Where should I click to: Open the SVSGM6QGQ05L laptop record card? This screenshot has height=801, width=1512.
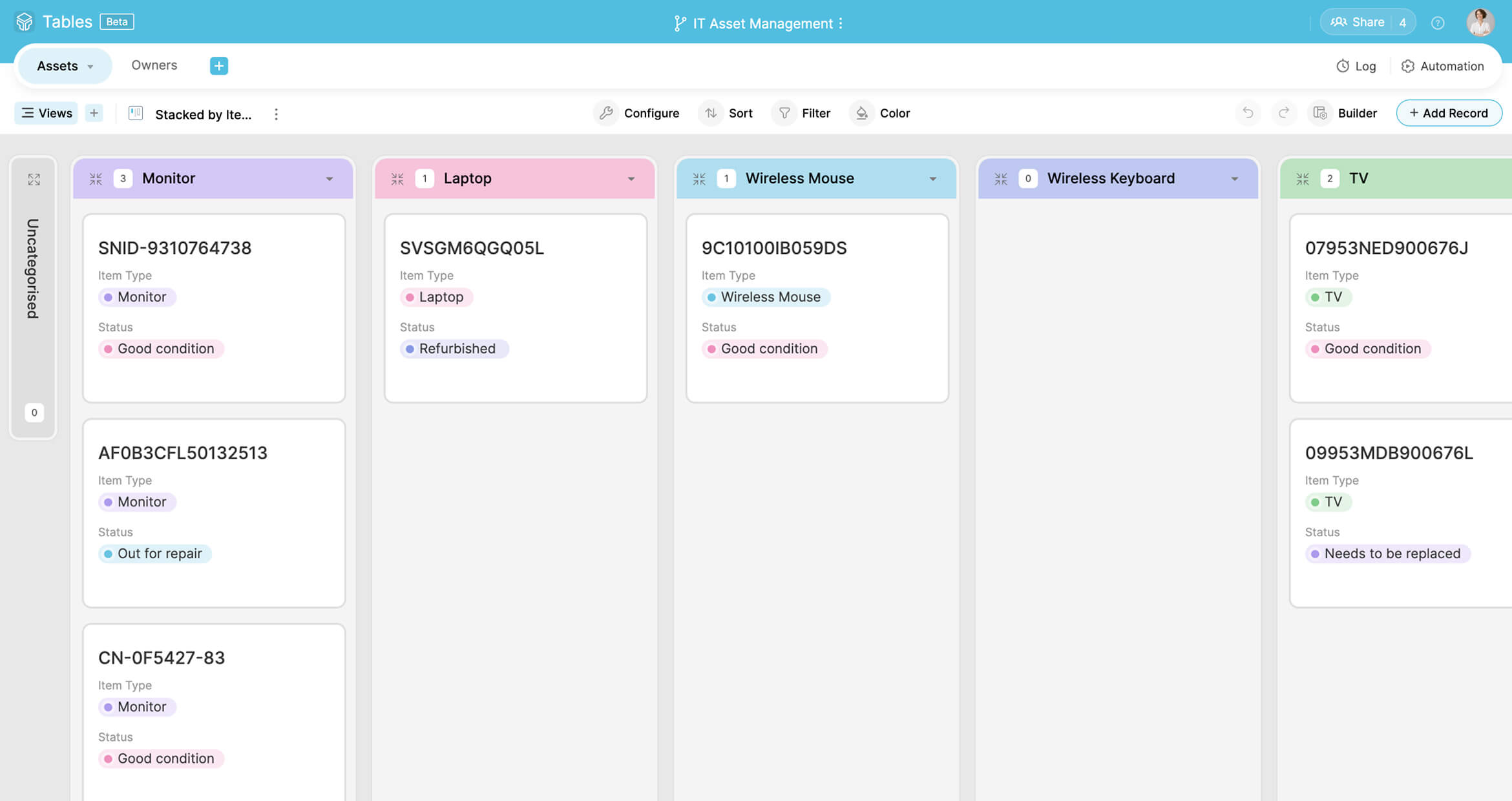tap(515, 307)
